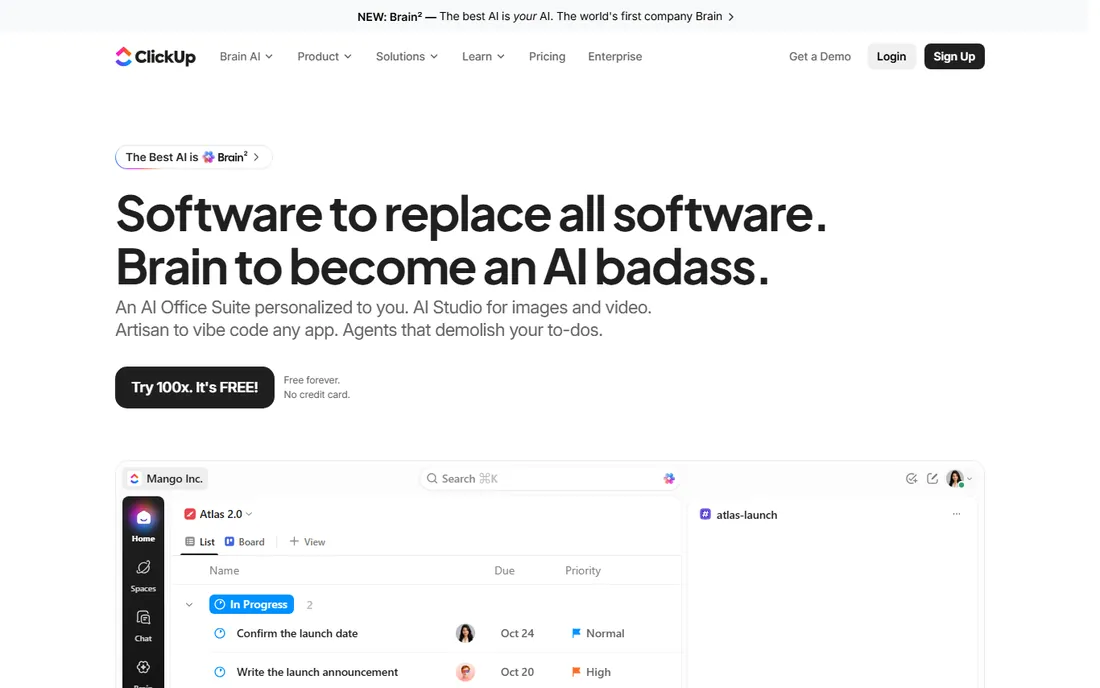Open Spaces in the app sidebar
Screen dimensions: 1100x688
point(143,575)
